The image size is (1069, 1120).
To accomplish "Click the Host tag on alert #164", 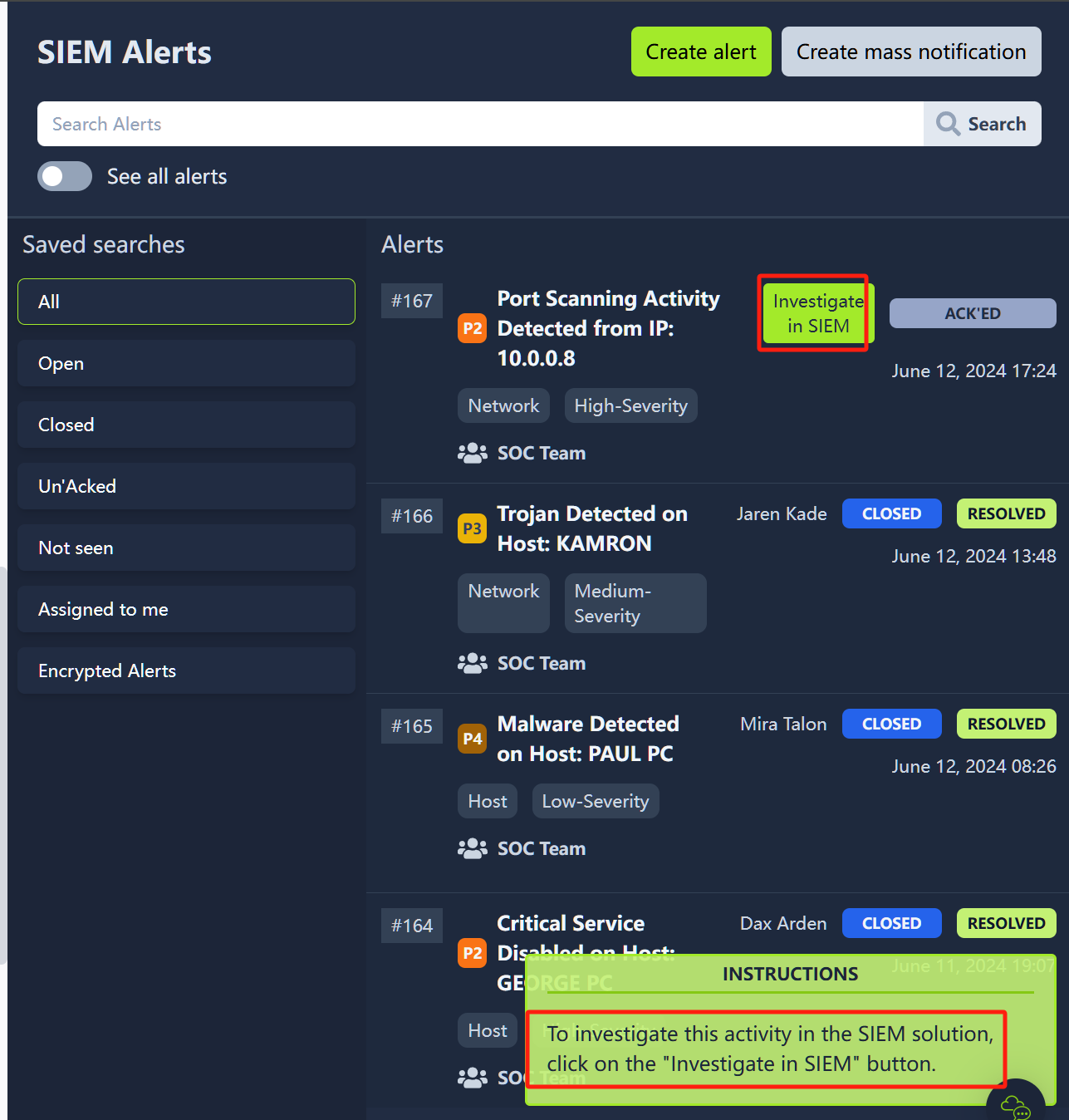I will click(x=487, y=1030).
